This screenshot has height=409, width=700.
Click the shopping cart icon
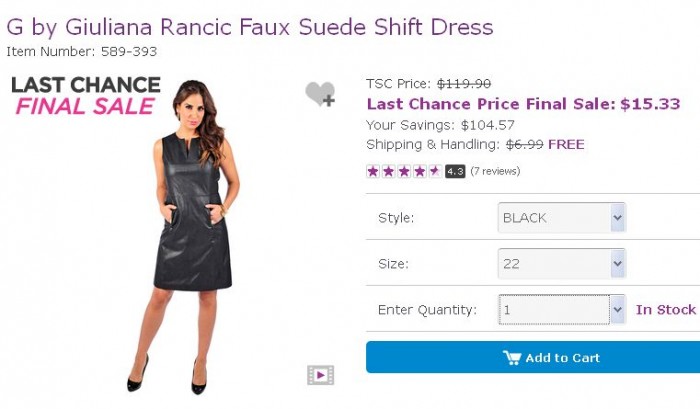tap(511, 357)
